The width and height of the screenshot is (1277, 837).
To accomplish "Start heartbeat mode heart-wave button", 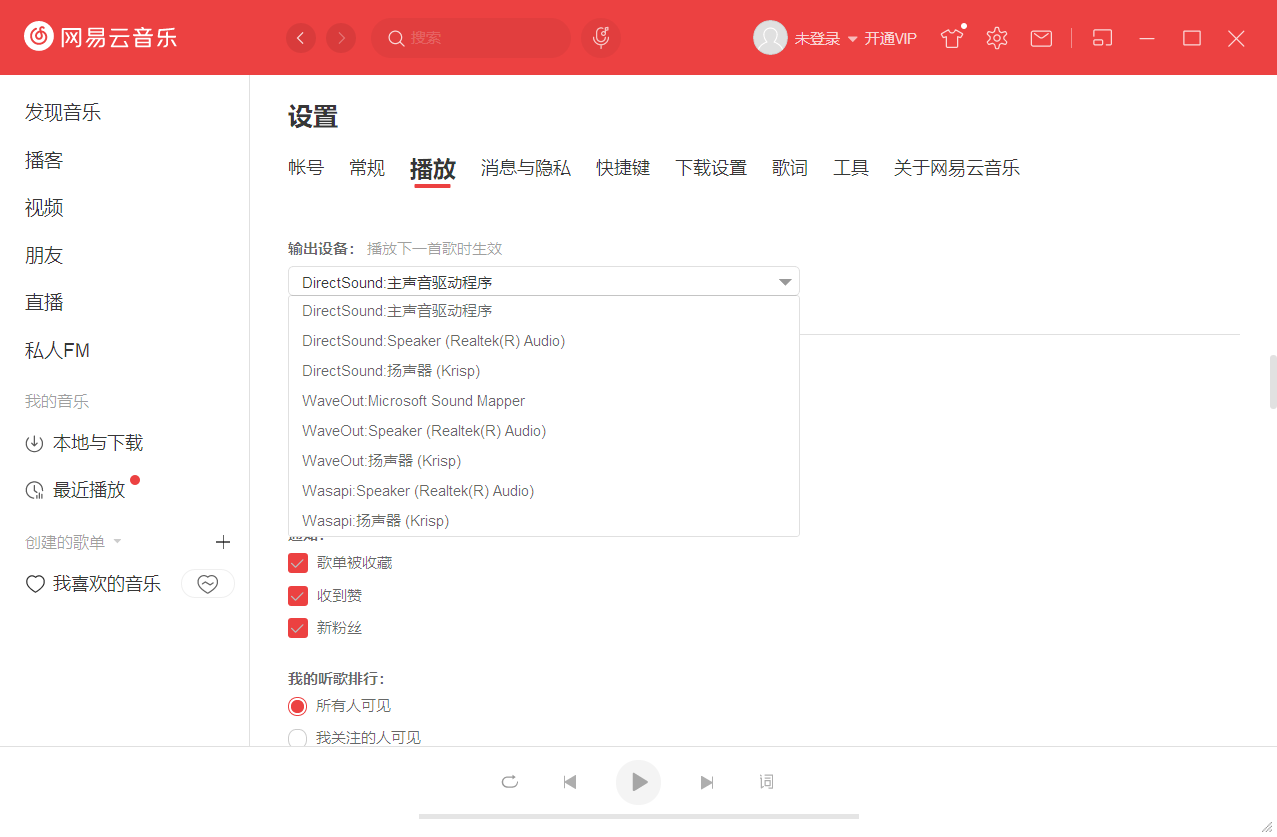I will pyautogui.click(x=208, y=584).
